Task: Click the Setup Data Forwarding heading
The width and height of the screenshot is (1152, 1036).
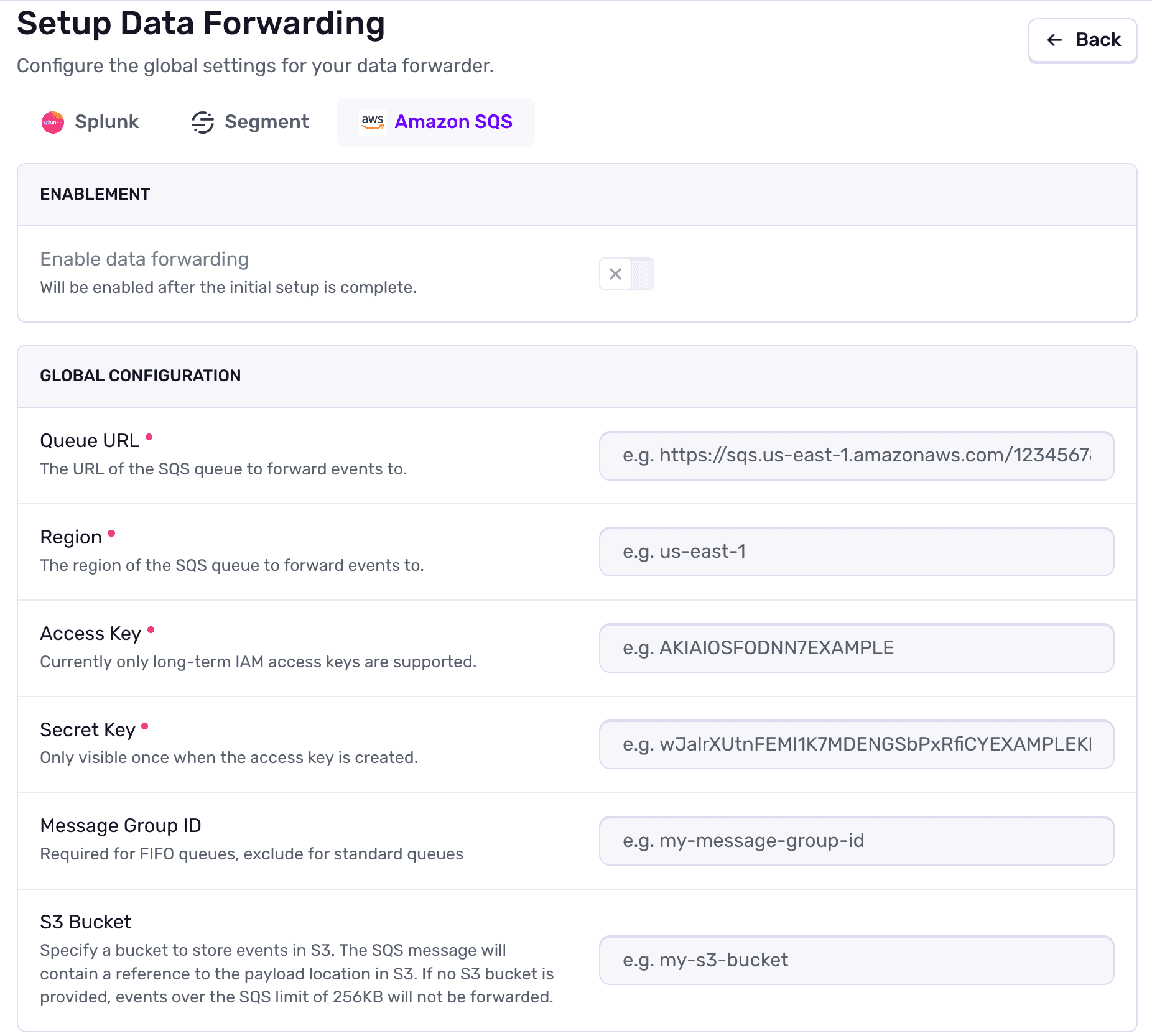Action: click(201, 24)
